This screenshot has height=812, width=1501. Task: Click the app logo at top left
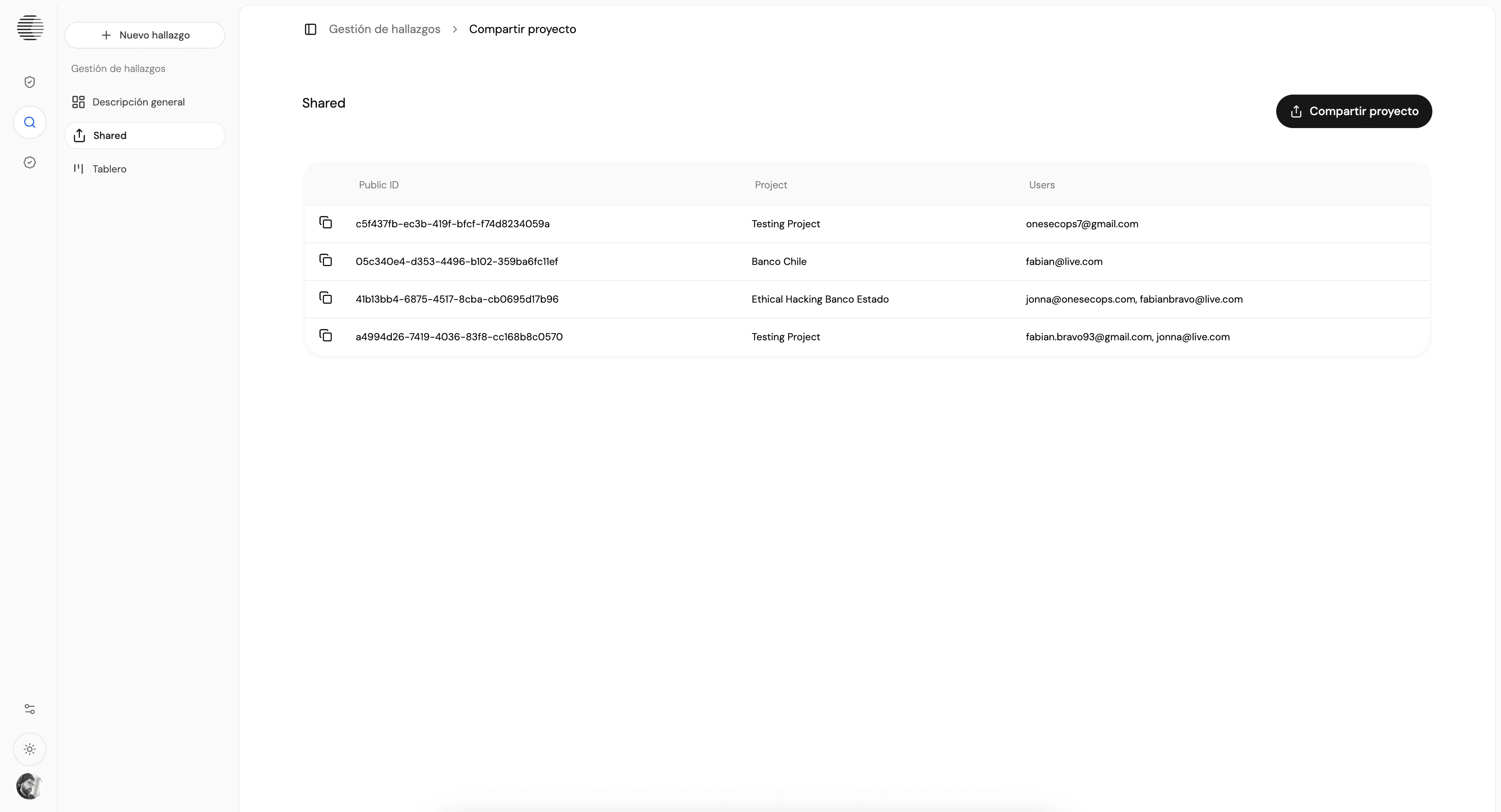30,27
